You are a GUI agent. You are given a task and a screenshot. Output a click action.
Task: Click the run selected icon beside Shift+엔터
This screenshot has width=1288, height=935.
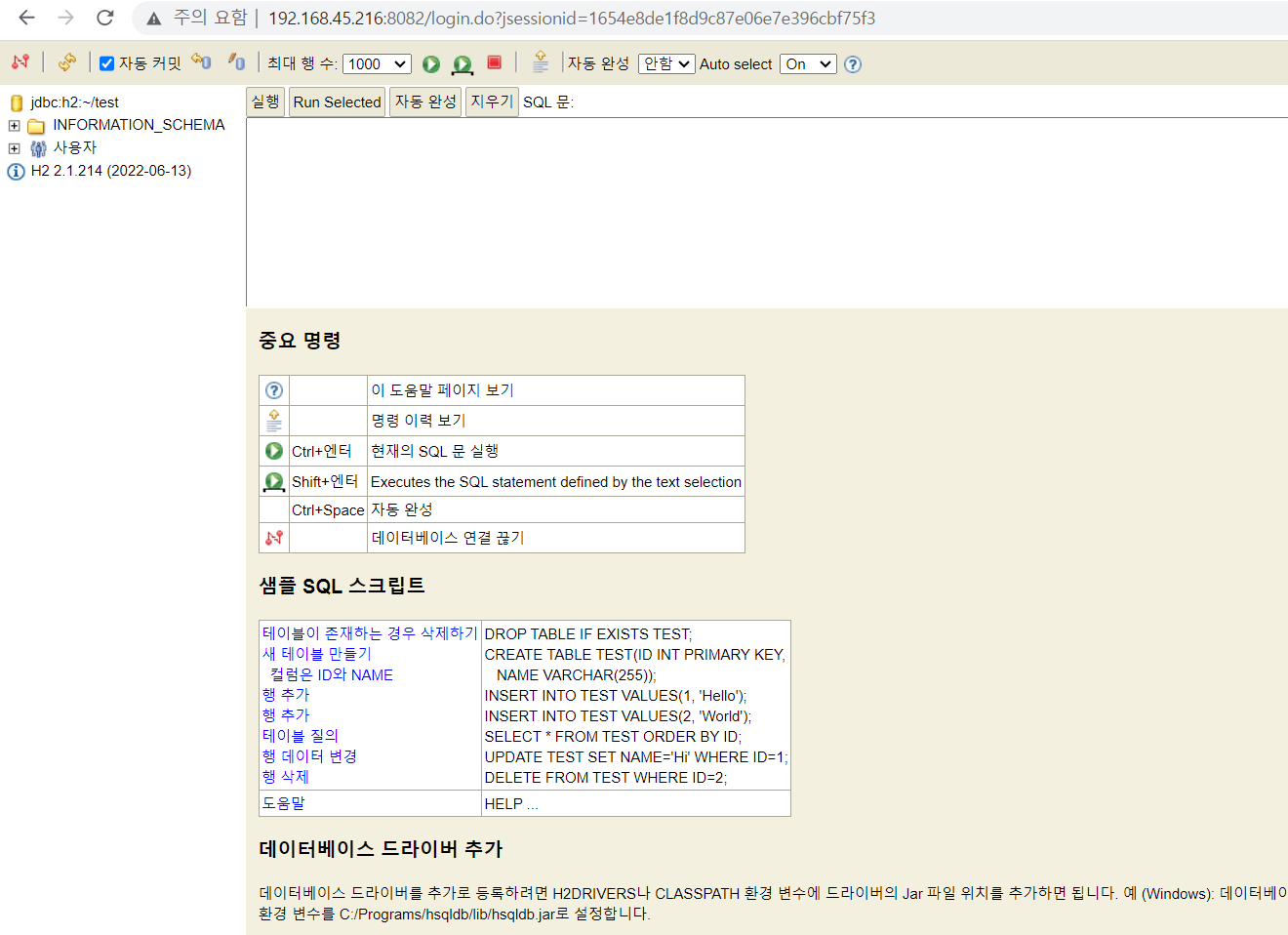point(274,481)
